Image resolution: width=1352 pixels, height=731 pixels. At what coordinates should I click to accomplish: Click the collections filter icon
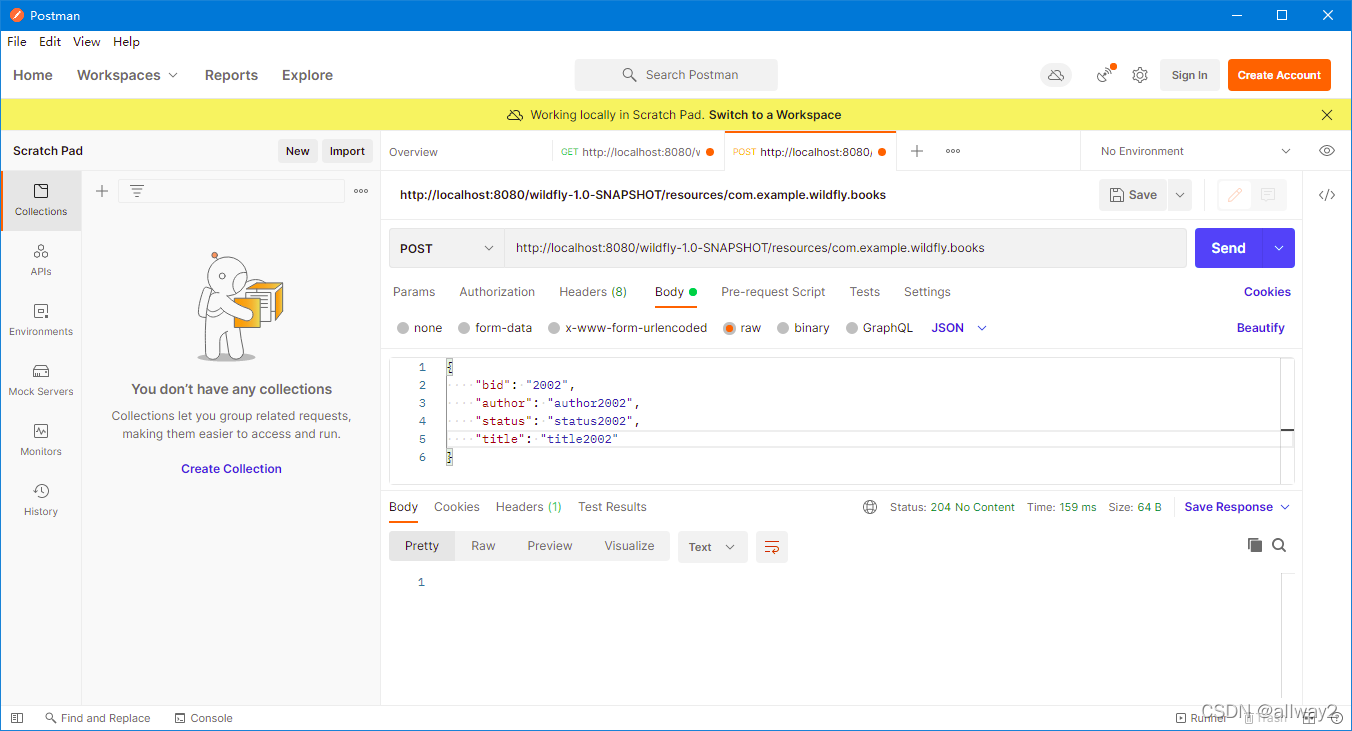[137, 191]
